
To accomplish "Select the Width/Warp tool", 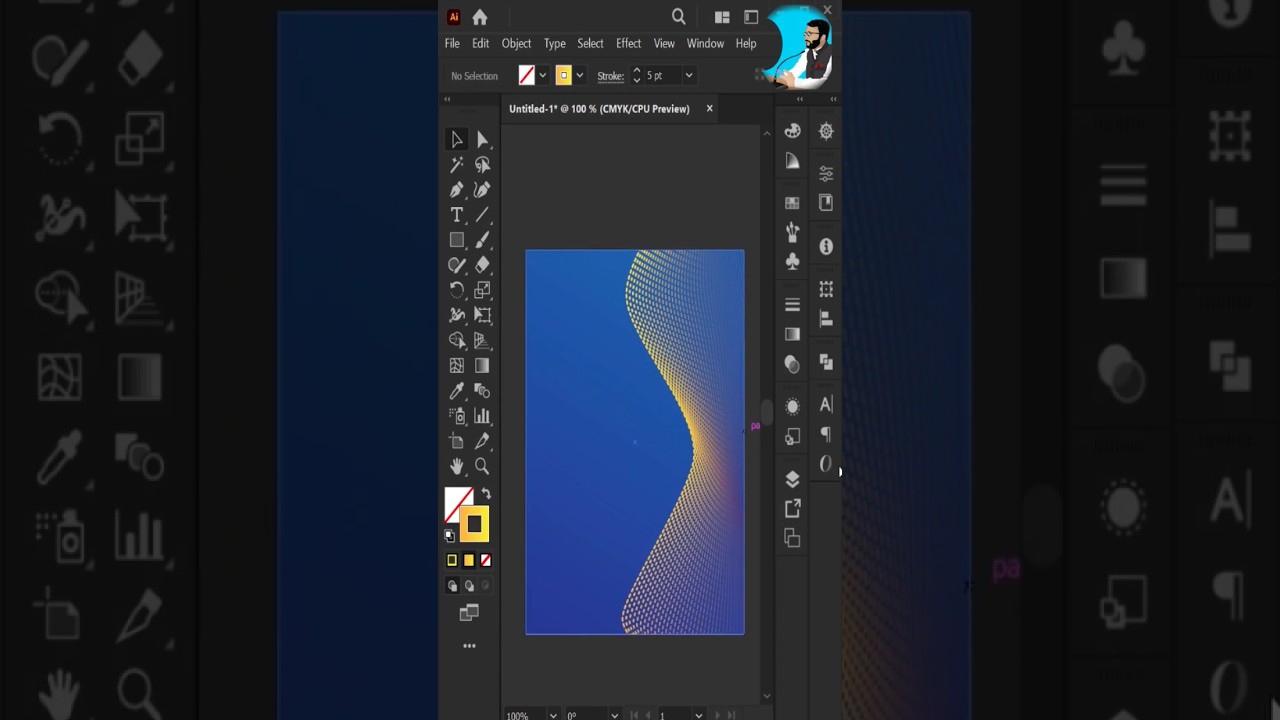I will click(x=456, y=315).
